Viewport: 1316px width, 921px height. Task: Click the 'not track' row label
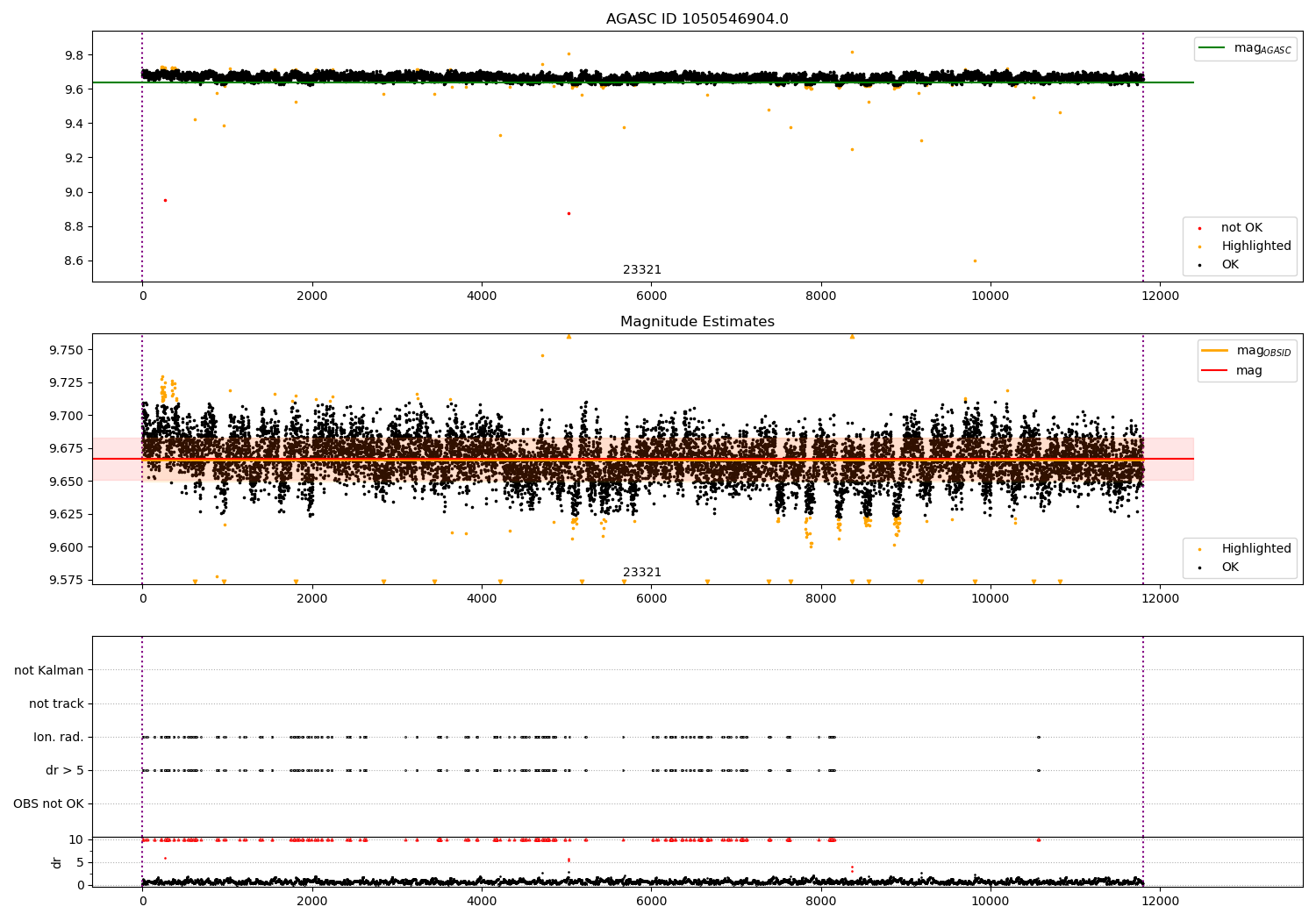[x=56, y=703]
